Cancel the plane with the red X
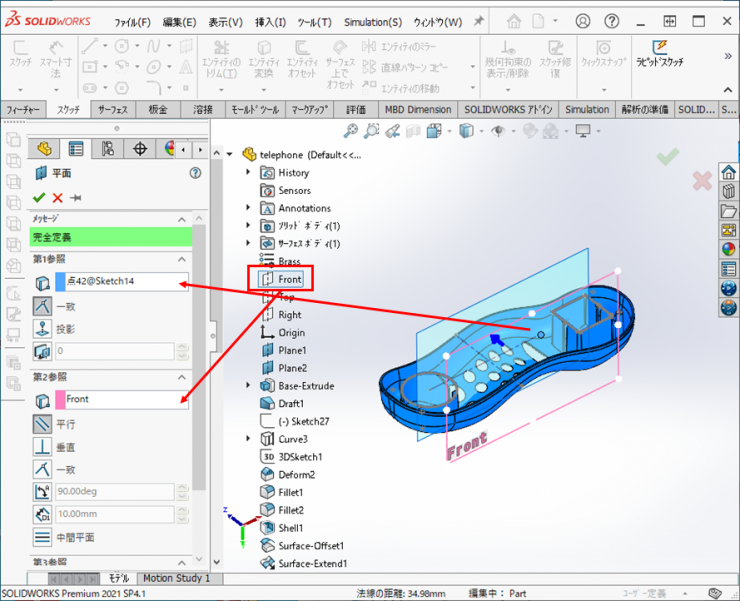The height and width of the screenshot is (601, 740). (x=57, y=198)
